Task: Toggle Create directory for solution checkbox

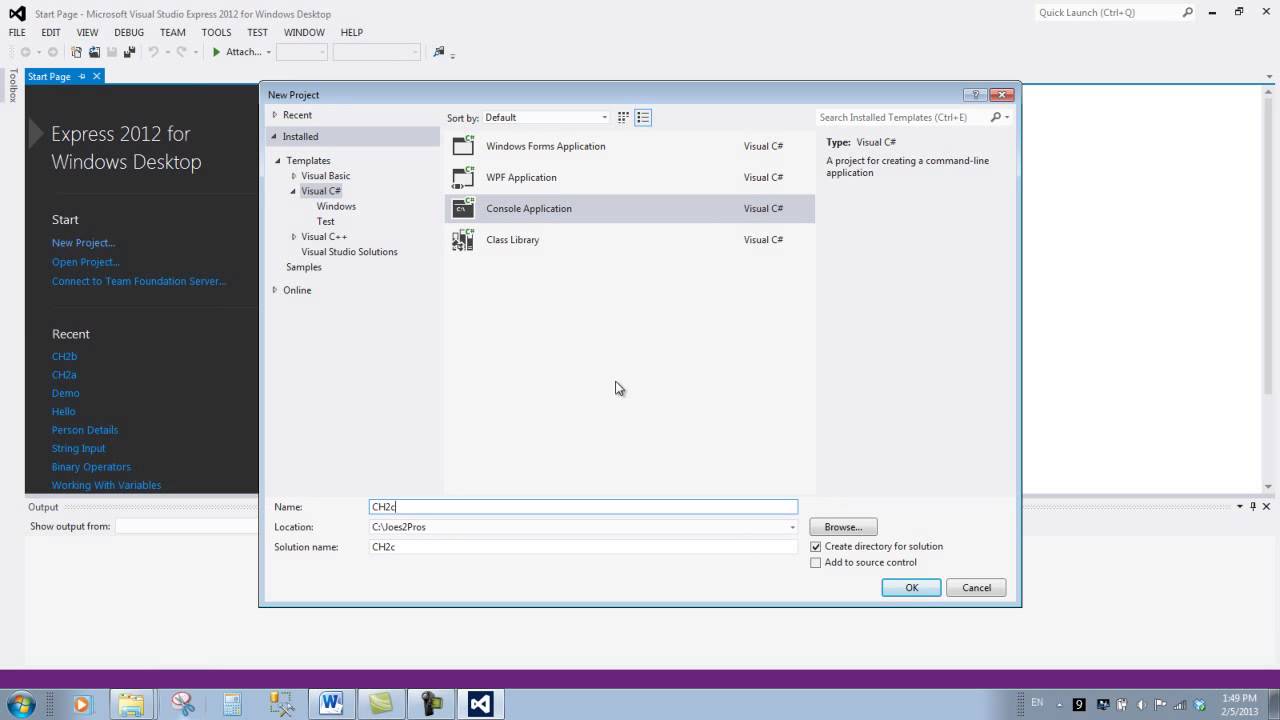Action: [x=816, y=547]
